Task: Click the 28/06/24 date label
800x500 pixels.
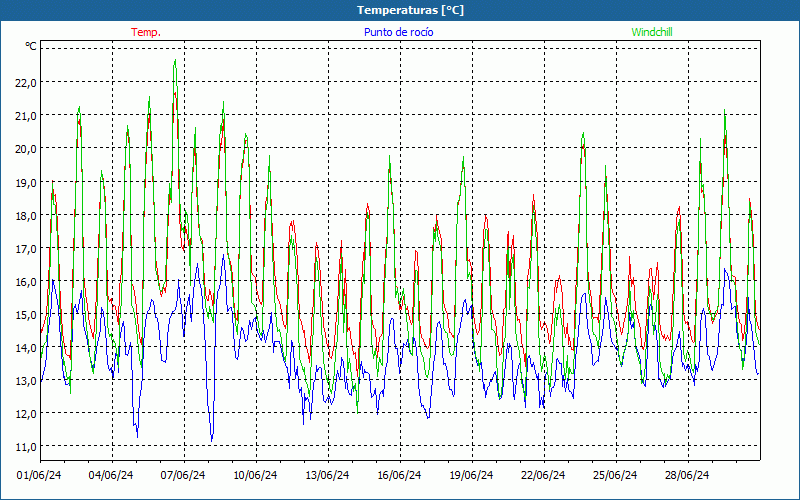Action: [687, 475]
